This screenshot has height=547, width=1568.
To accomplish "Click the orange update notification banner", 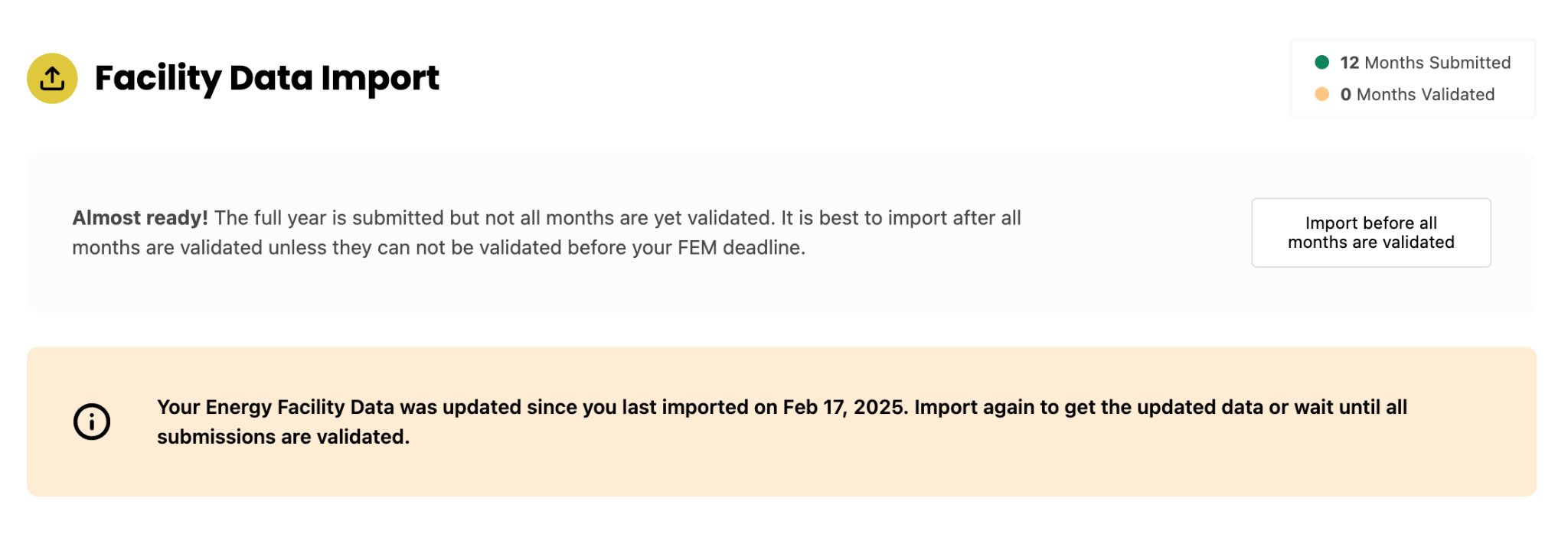I will click(781, 422).
